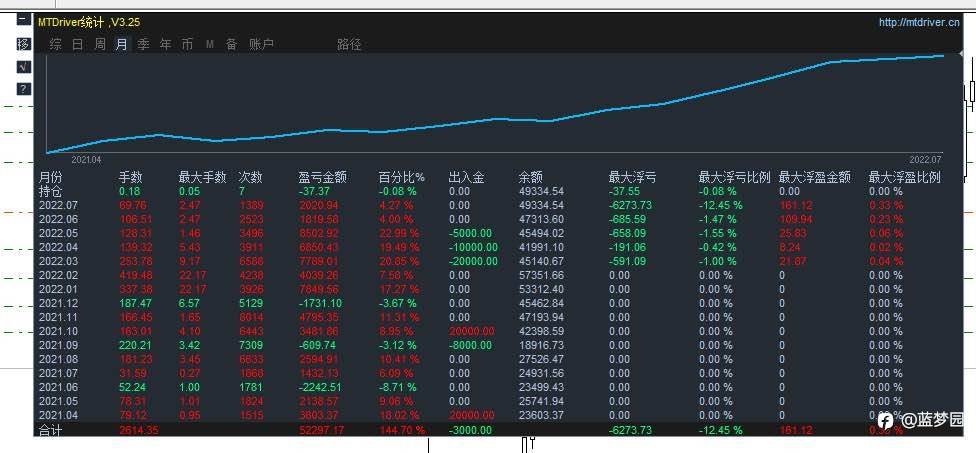Click the 次数 column header

coord(251,177)
